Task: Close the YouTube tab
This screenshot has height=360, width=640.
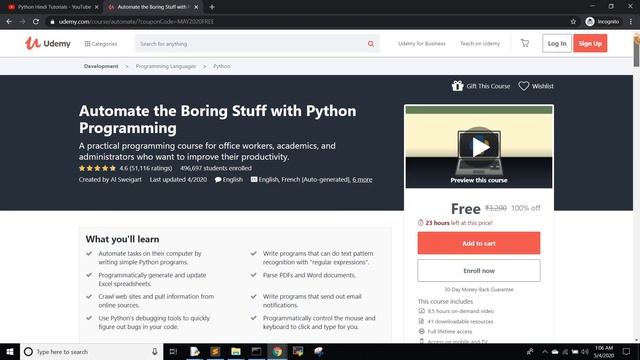Action: pos(96,7)
